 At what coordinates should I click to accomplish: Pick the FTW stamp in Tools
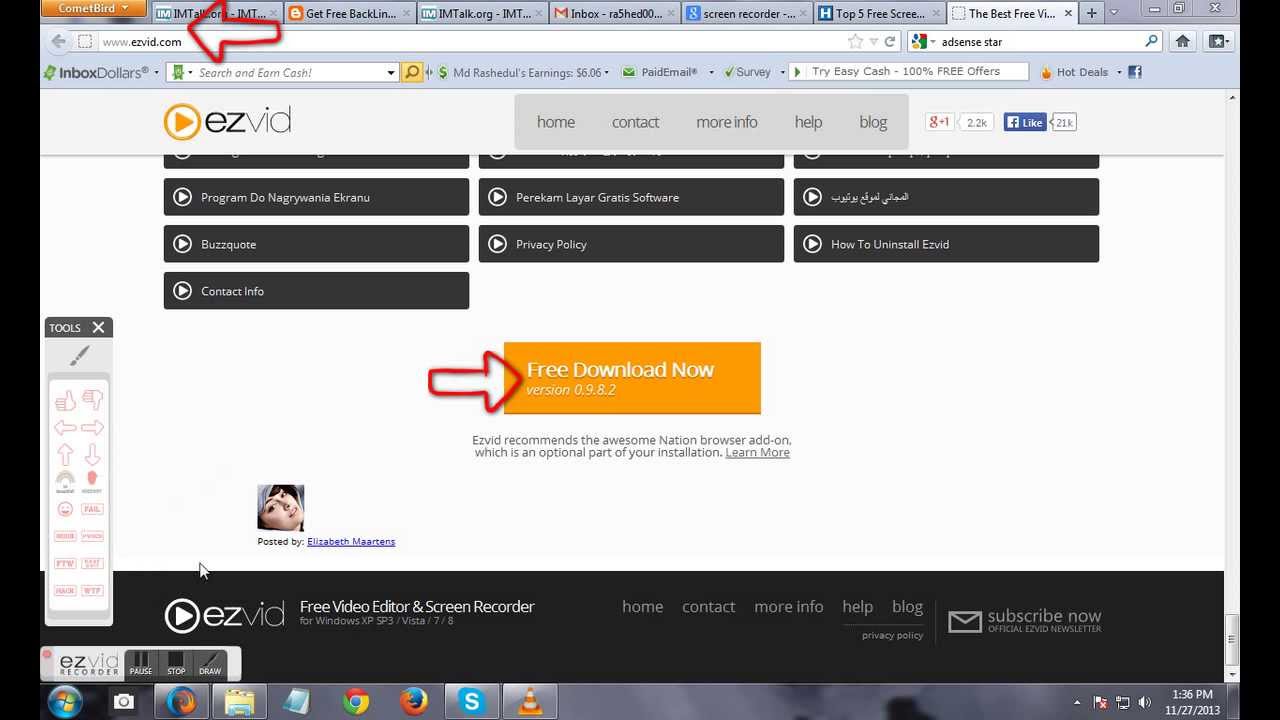65,564
